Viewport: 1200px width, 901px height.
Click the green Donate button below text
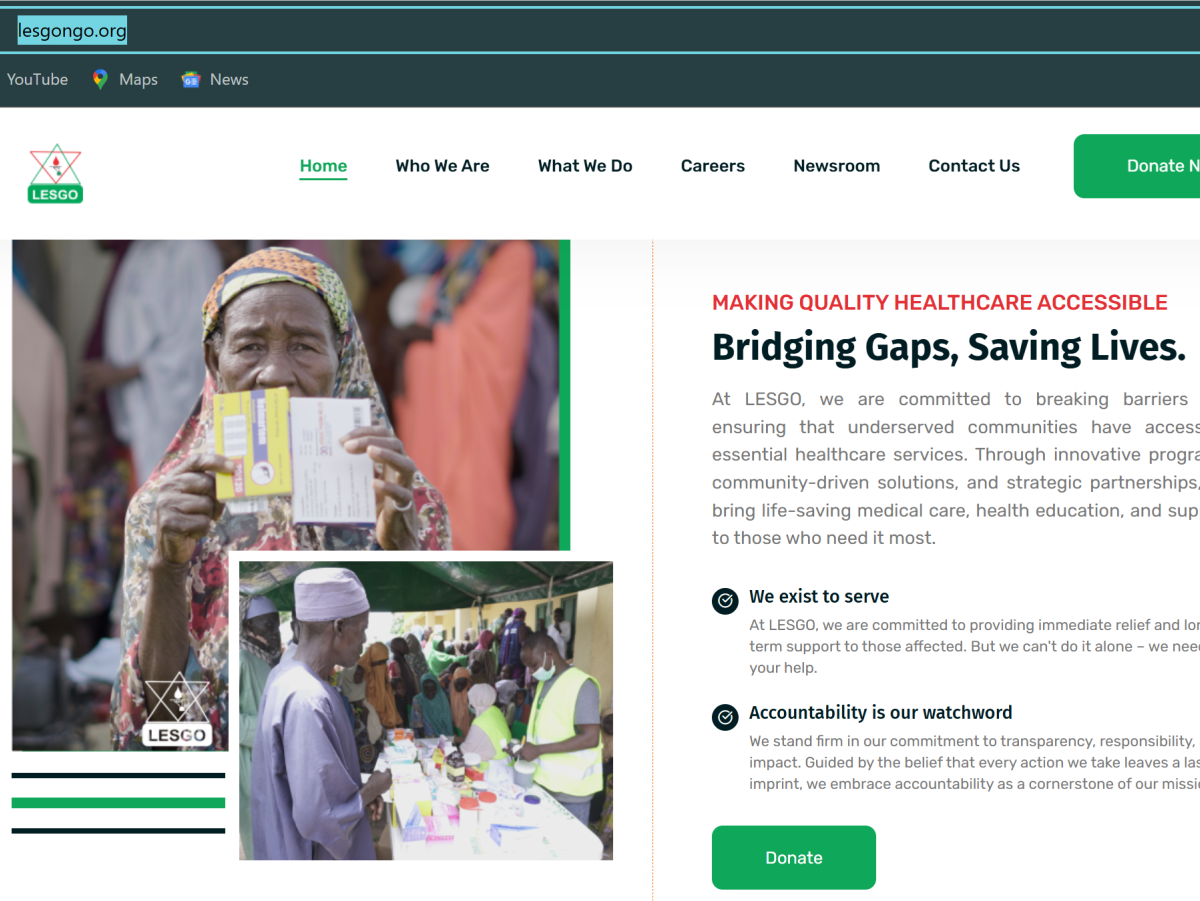tap(794, 858)
